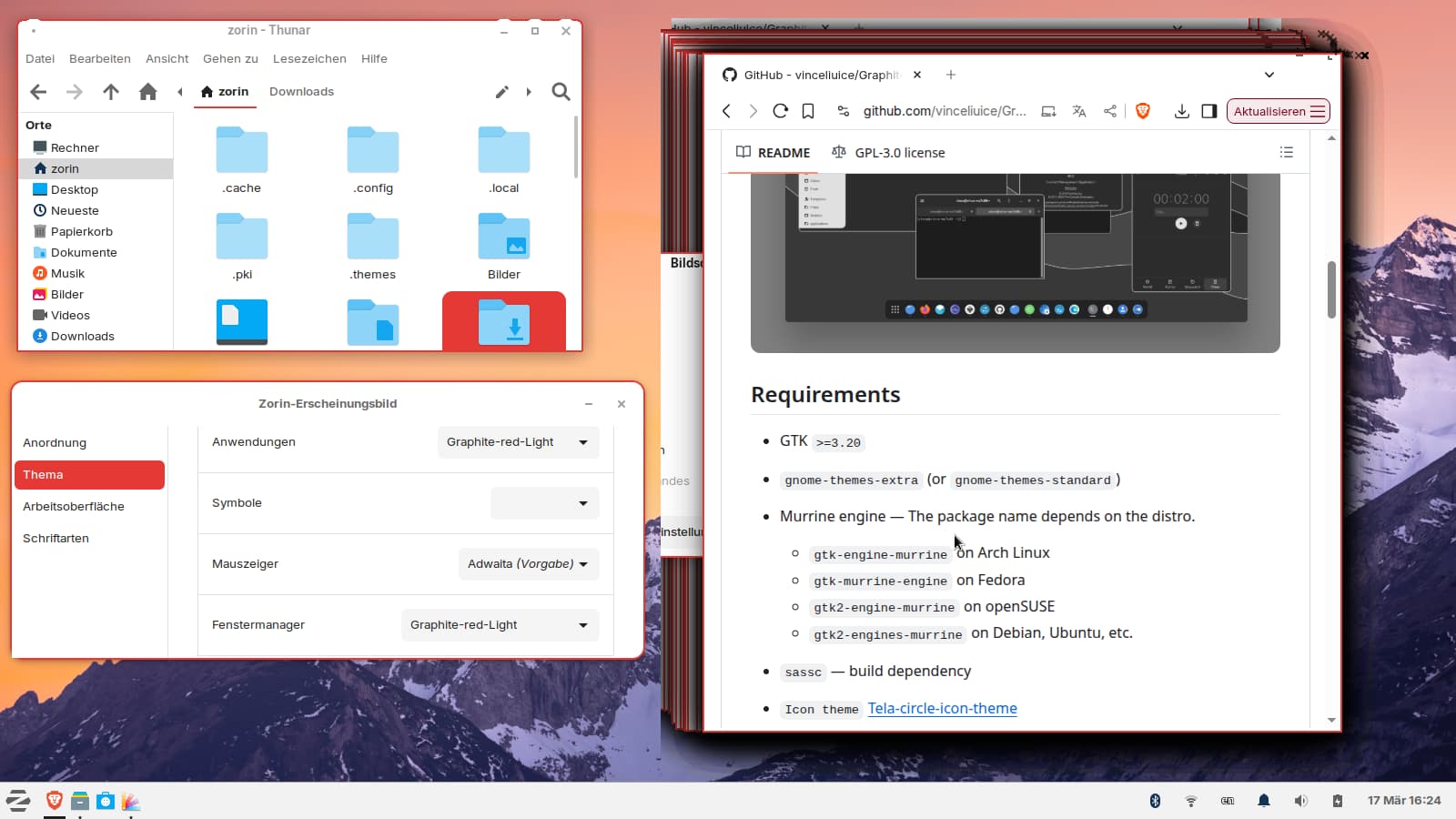Bookmark the current page in Brave
Screen dimensions: 1456x819
(807, 111)
